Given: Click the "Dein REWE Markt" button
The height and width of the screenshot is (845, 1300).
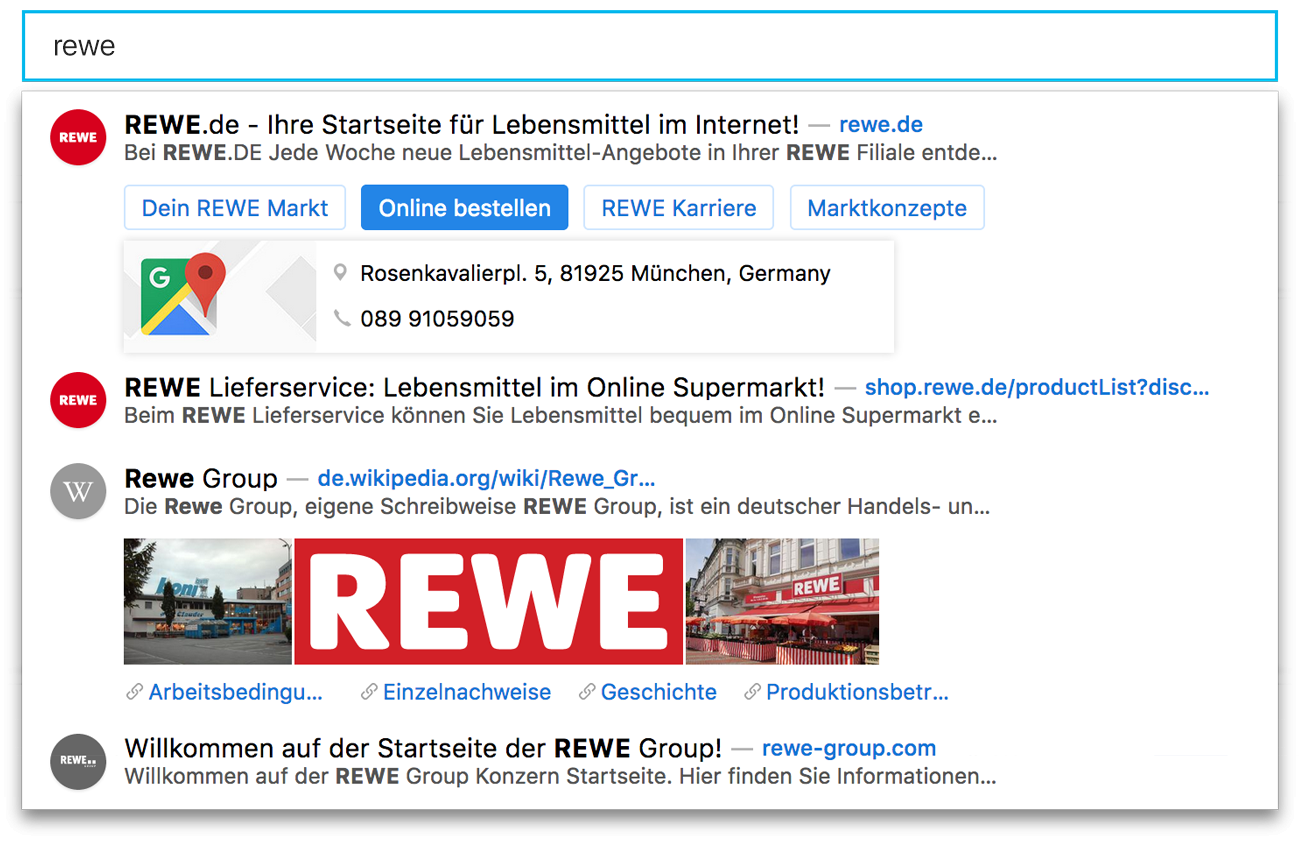Looking at the screenshot, I should [235, 208].
